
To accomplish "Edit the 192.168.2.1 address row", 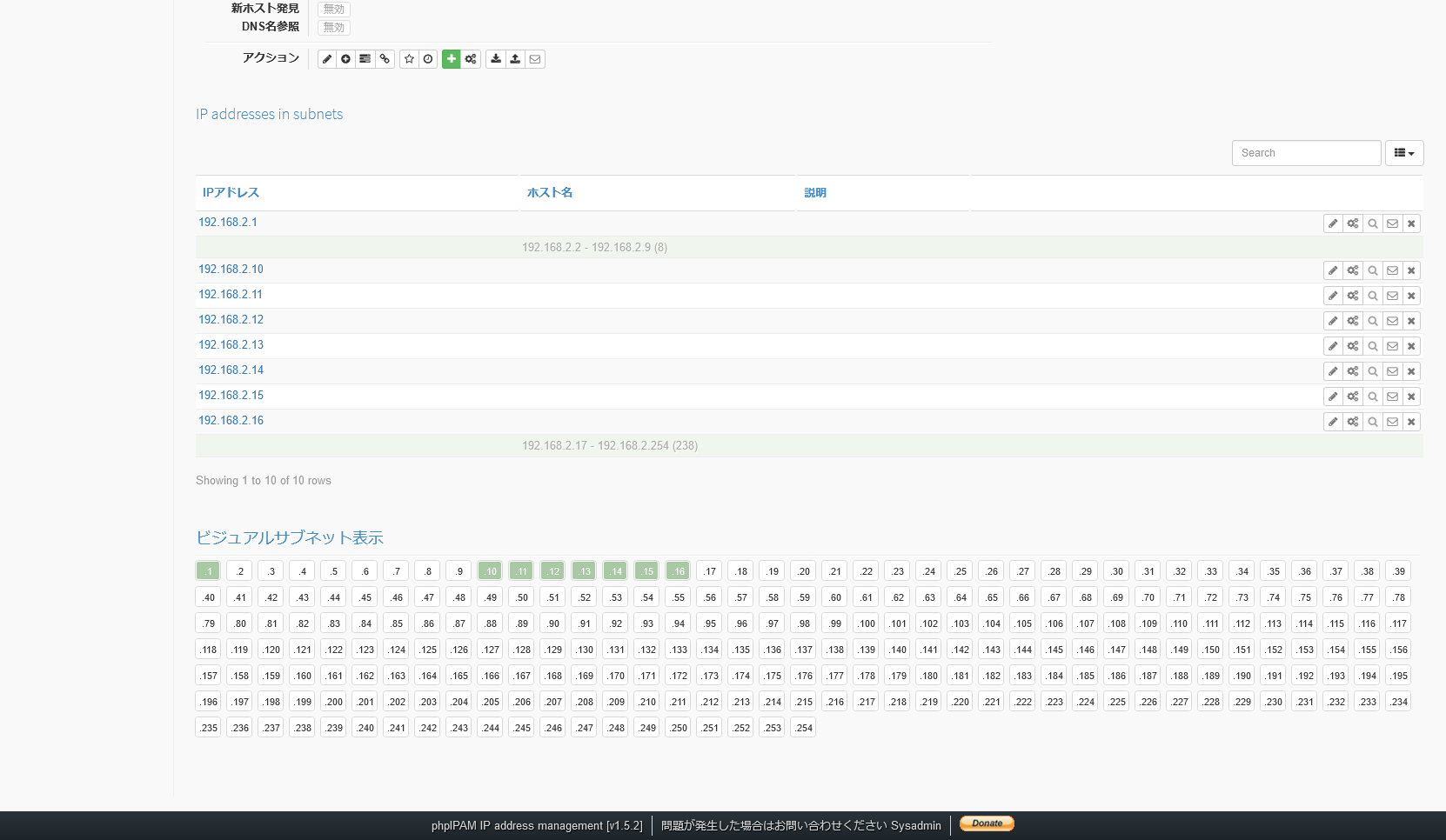I will click(1333, 223).
